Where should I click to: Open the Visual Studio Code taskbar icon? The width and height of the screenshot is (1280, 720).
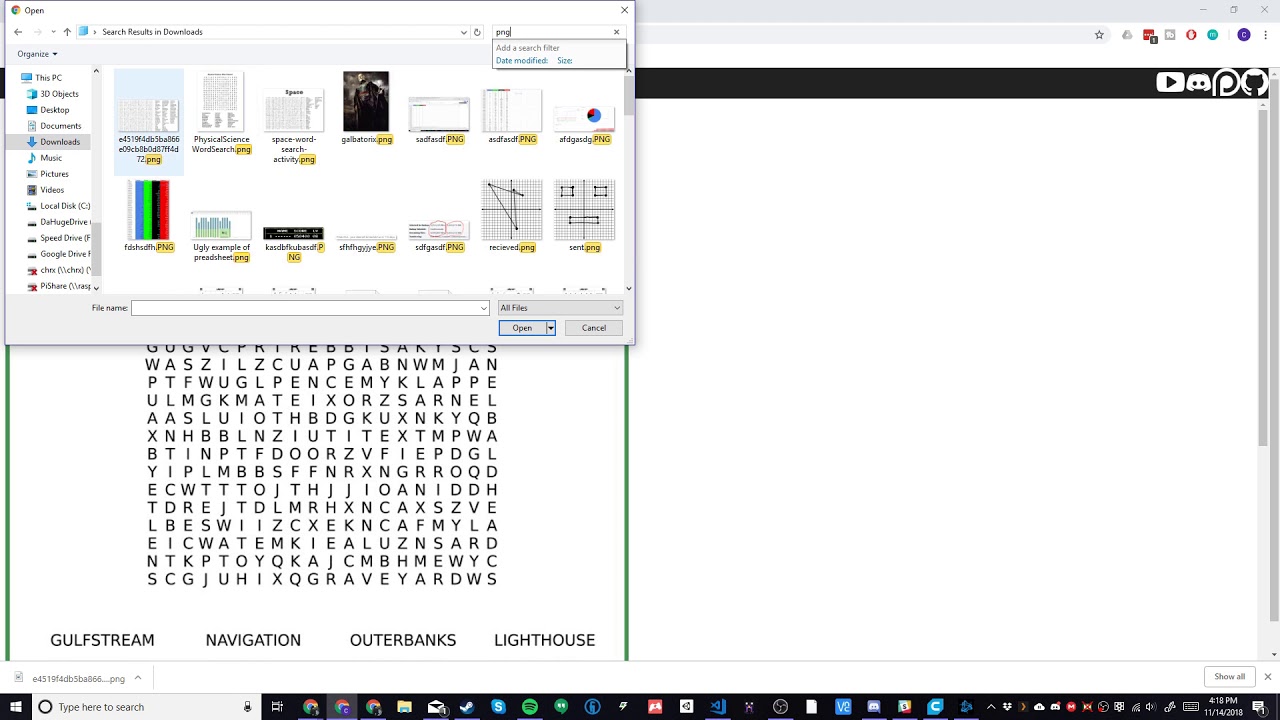pos(717,707)
